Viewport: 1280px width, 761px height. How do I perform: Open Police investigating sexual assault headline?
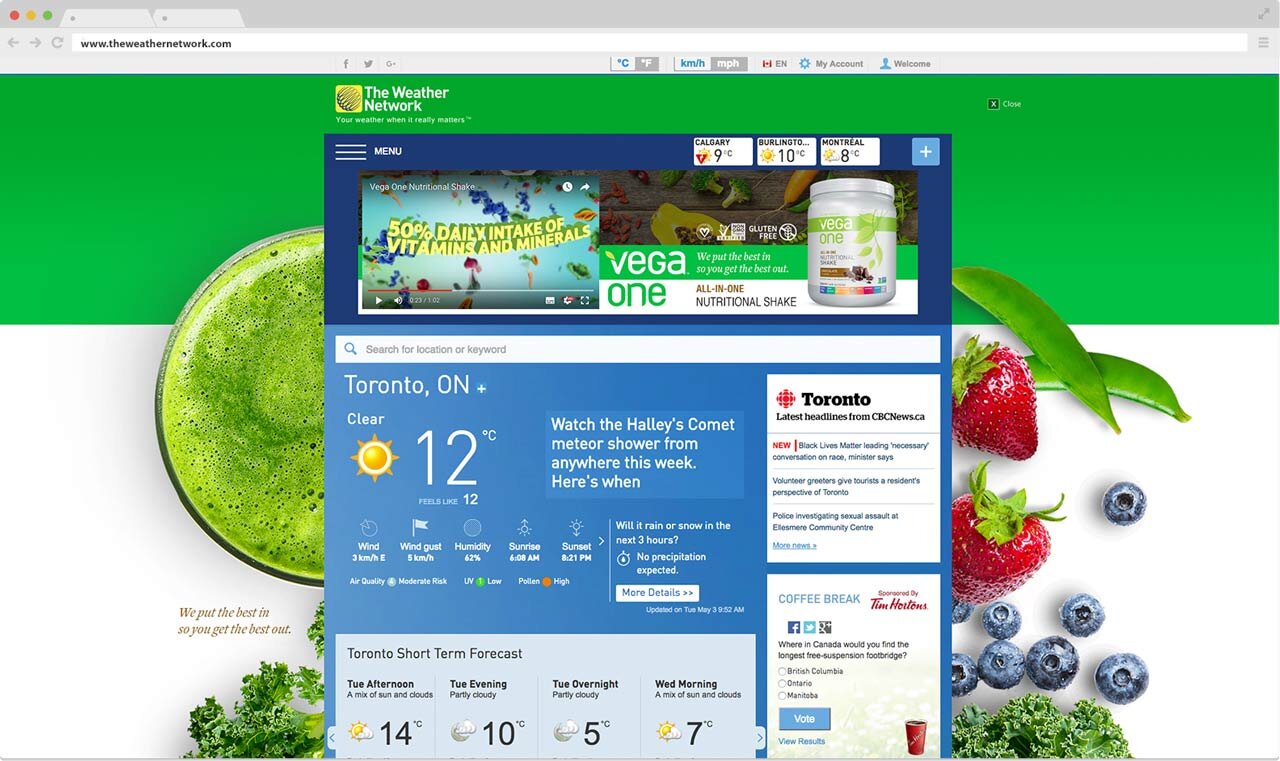coord(835,521)
